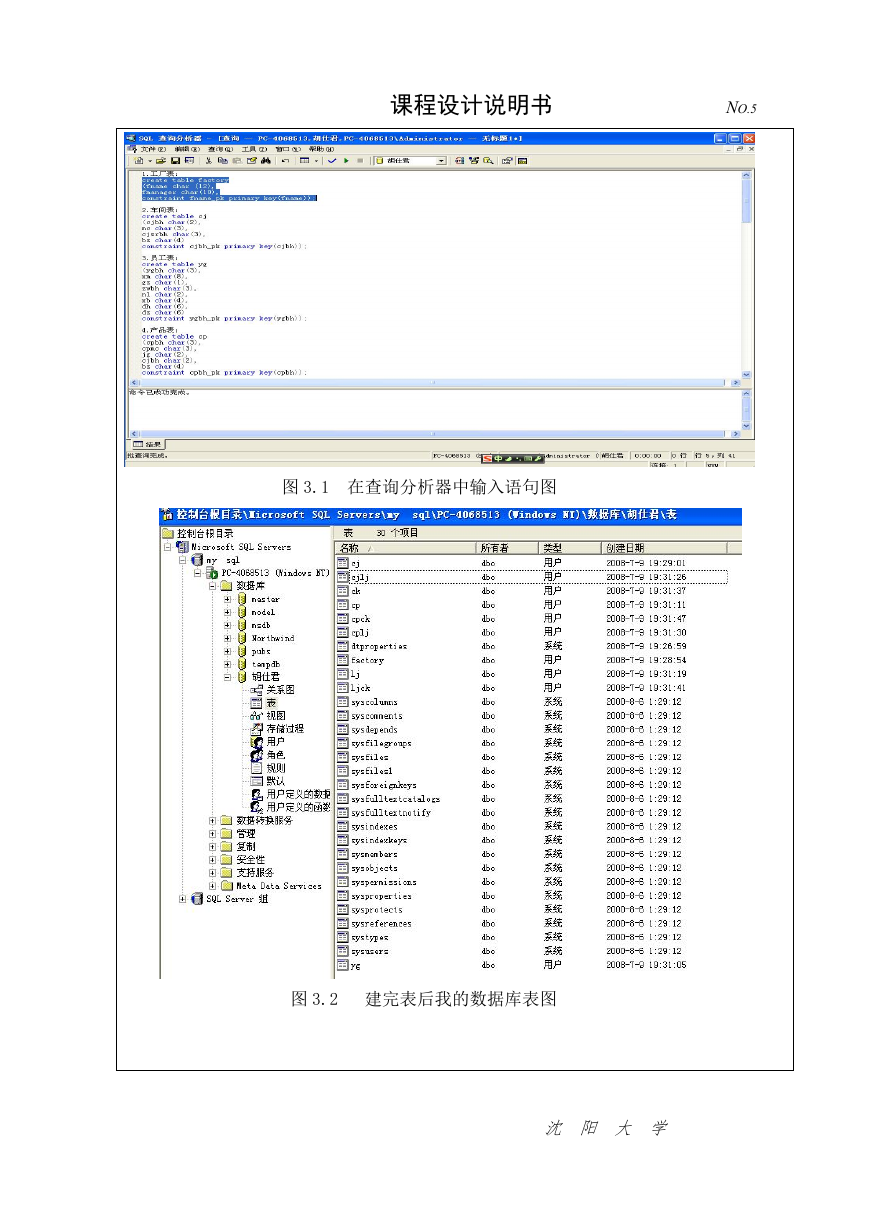Click the red IME language bar icon

487,458
